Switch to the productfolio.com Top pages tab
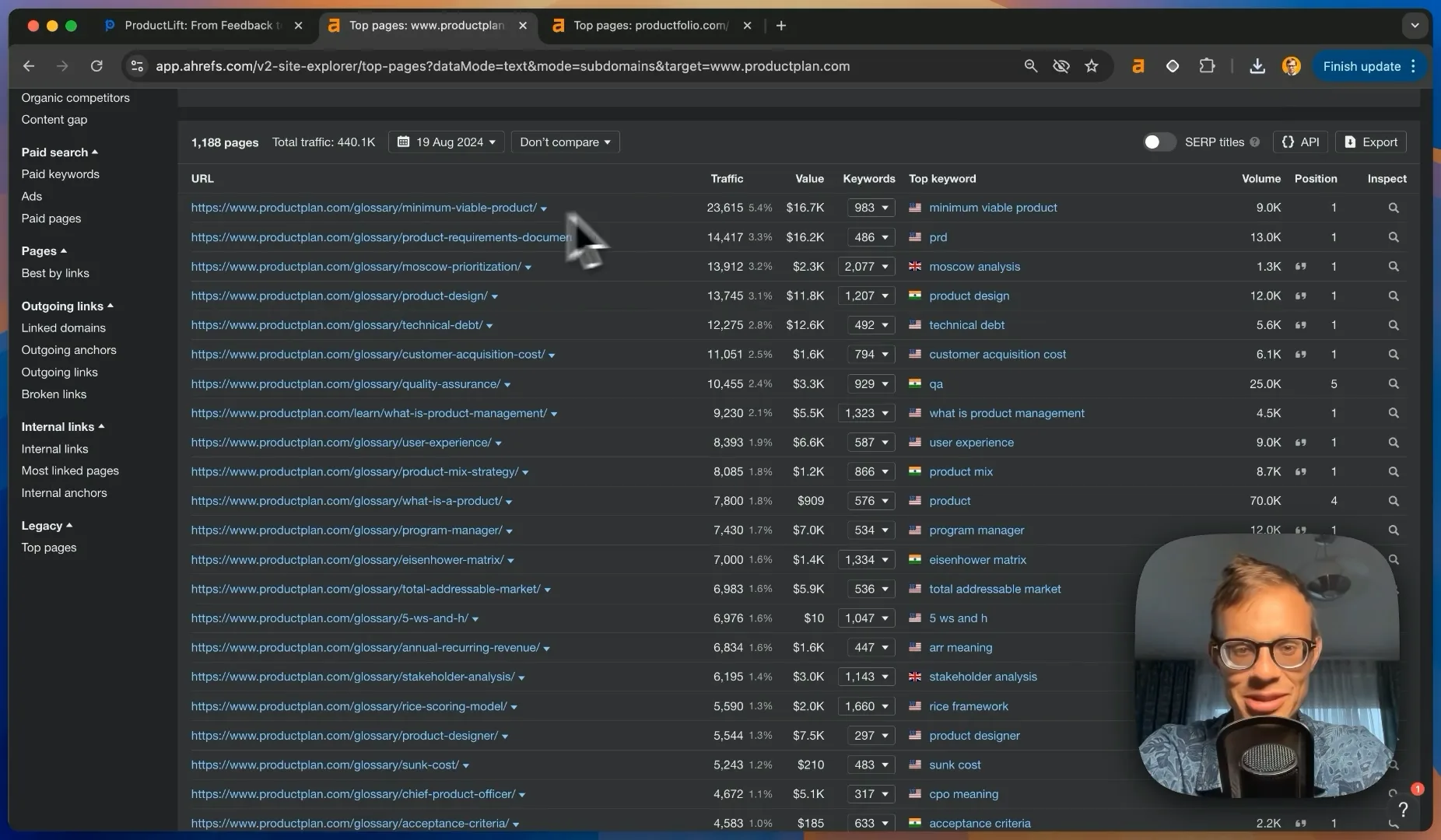Viewport: 1441px width, 840px height. [x=650, y=26]
